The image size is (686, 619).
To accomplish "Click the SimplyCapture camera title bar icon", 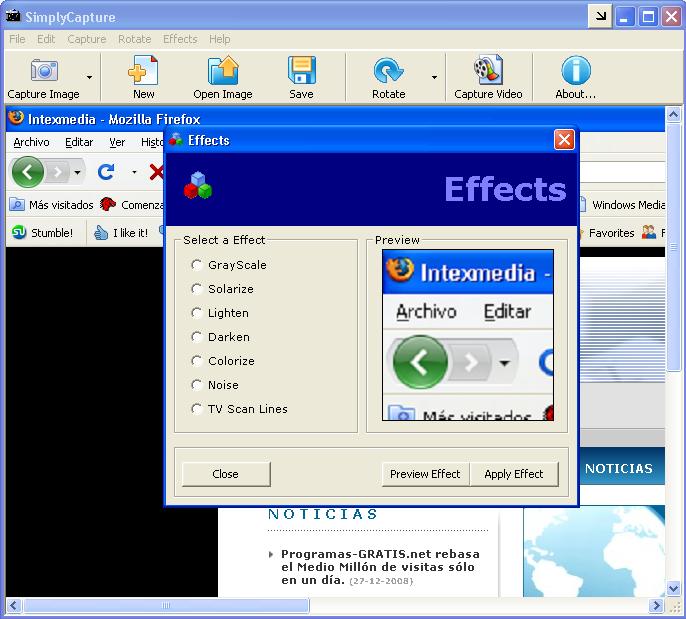I will tap(14, 16).
